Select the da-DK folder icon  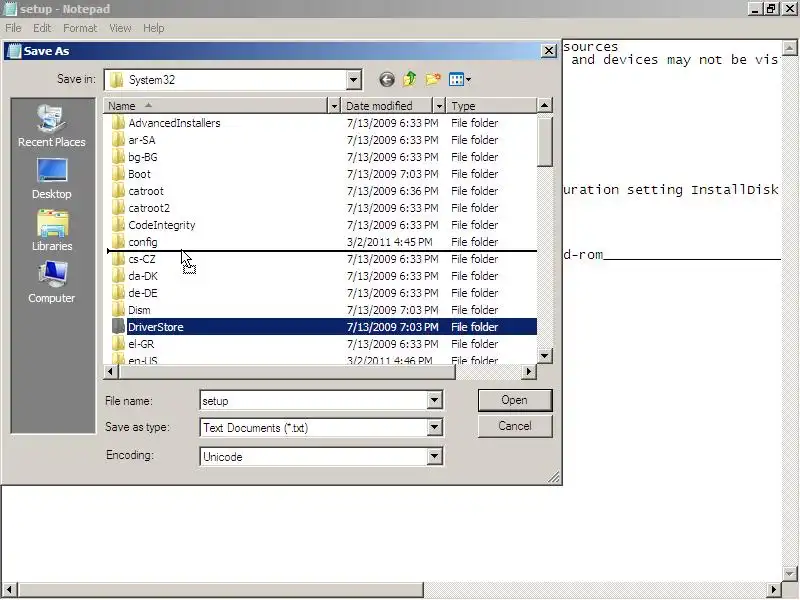[x=118, y=276]
